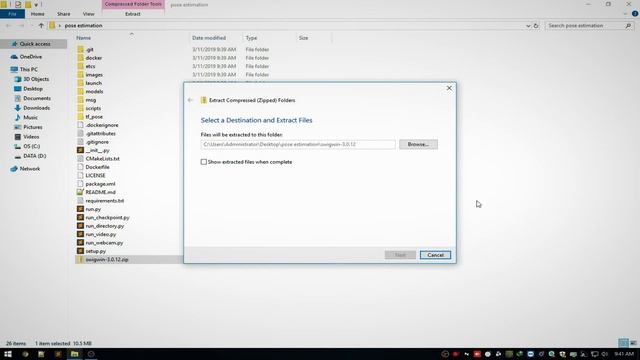
Task: Select the run_directory.py file icon
Action: [80, 226]
